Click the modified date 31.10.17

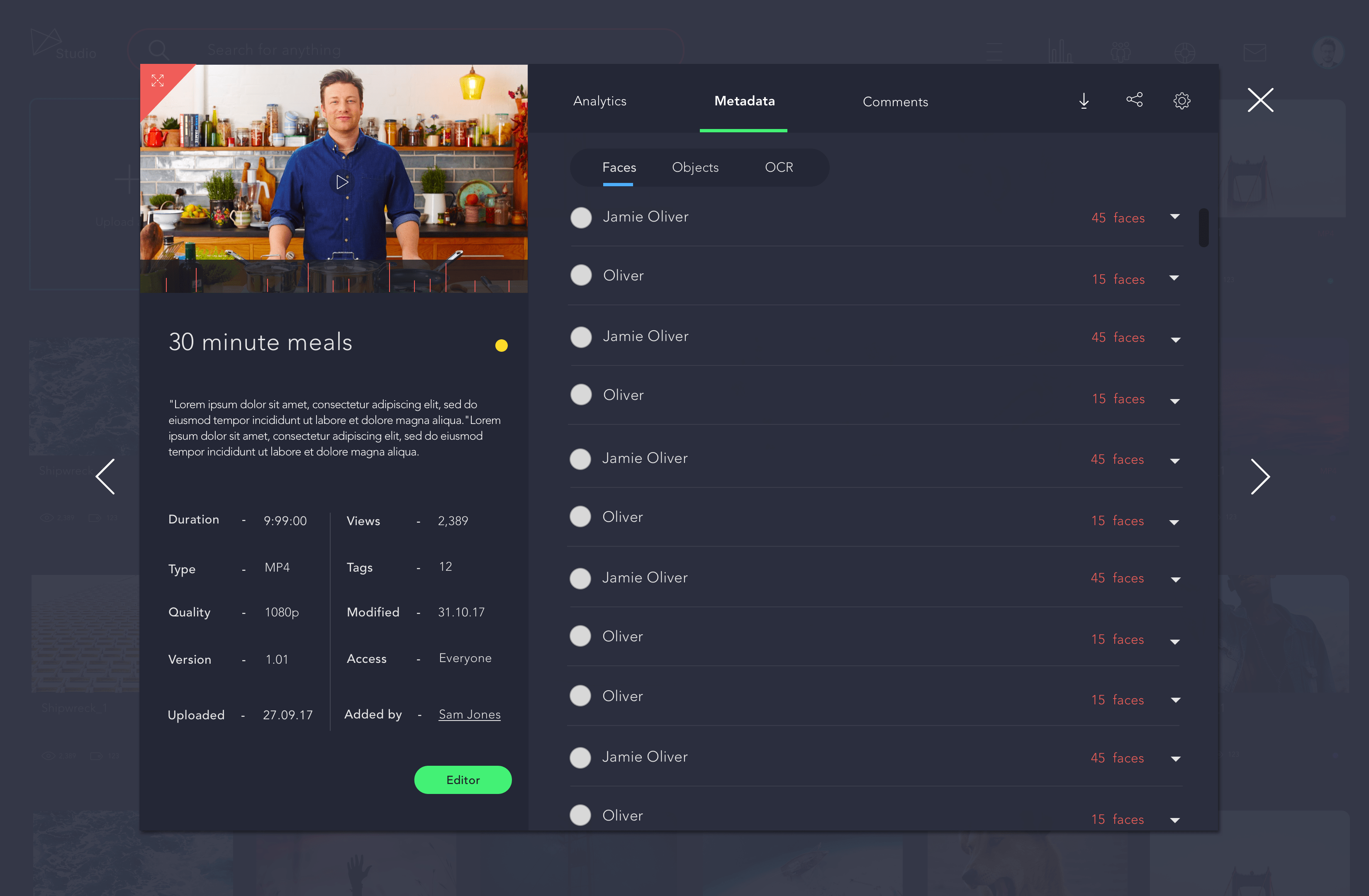point(461,613)
